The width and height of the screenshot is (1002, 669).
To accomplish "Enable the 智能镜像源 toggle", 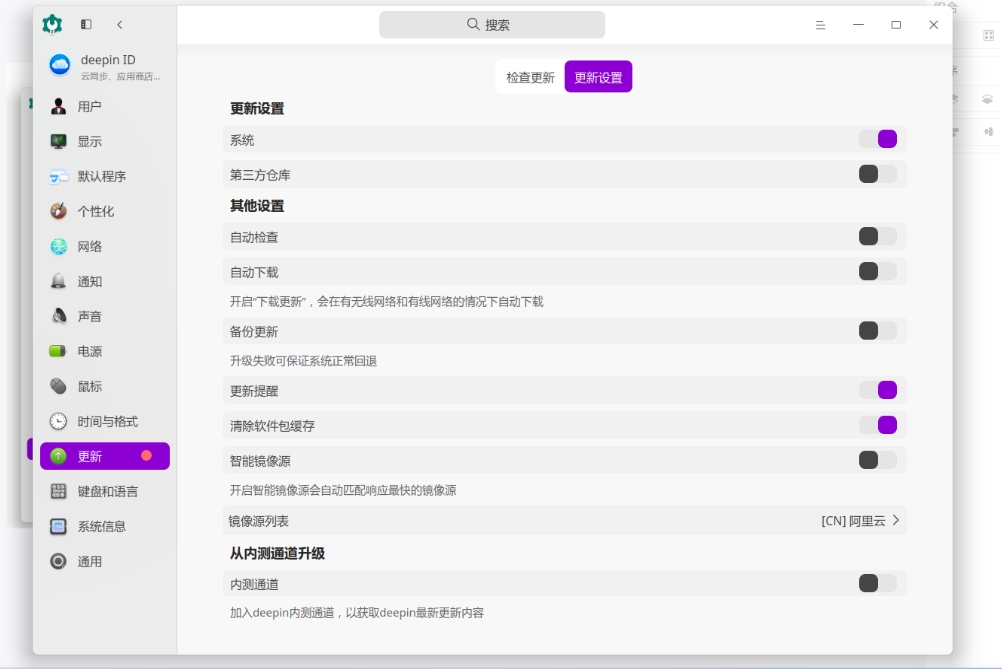I will 878,460.
